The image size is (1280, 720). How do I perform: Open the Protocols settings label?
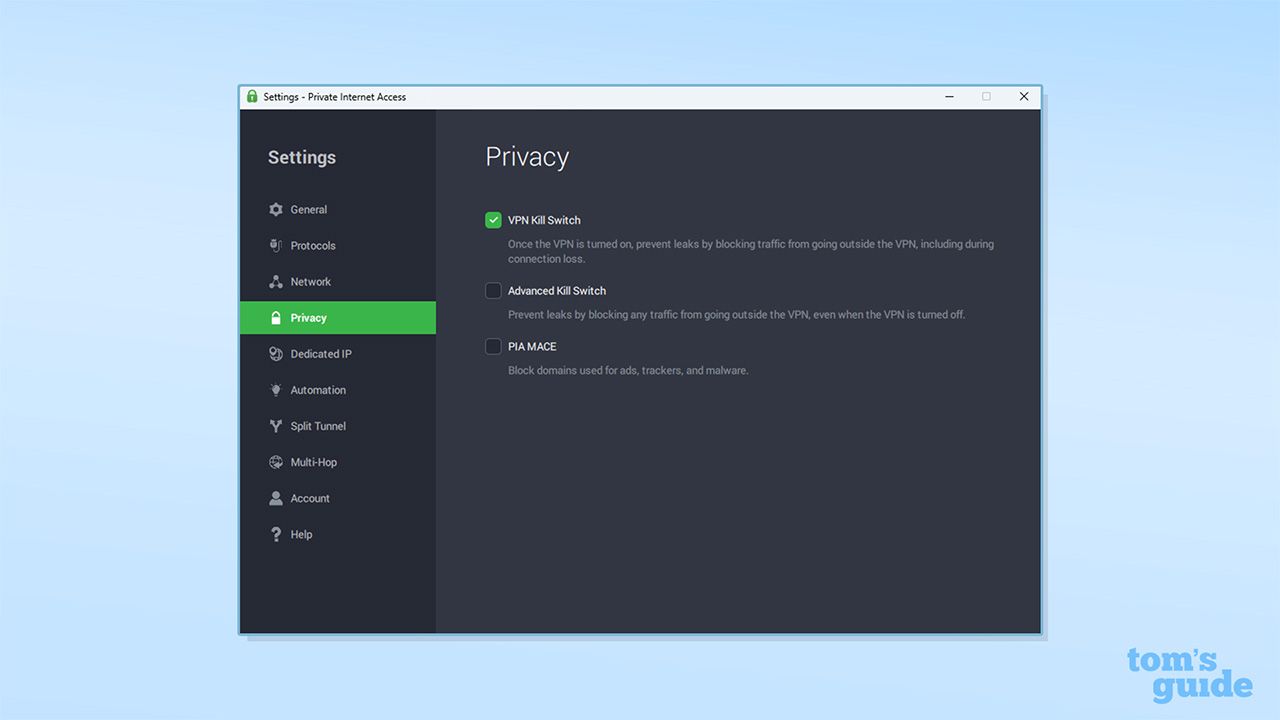(313, 246)
